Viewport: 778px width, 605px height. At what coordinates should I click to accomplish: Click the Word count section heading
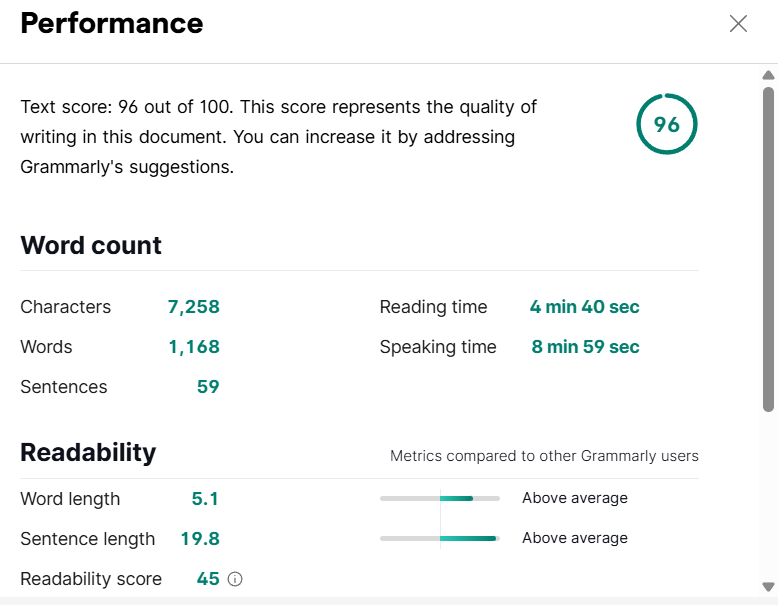(x=91, y=246)
